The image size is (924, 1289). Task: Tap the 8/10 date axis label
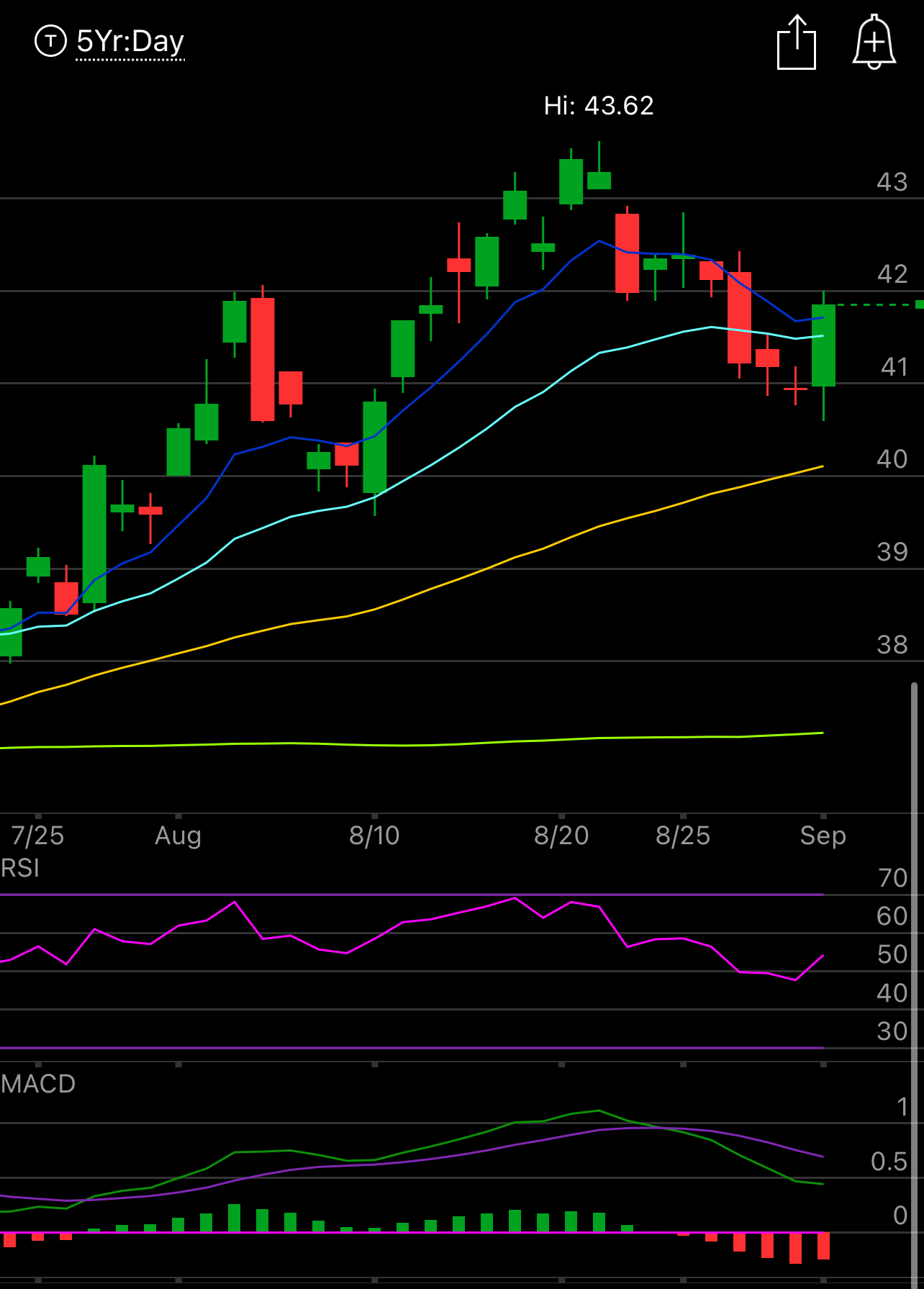click(x=374, y=836)
